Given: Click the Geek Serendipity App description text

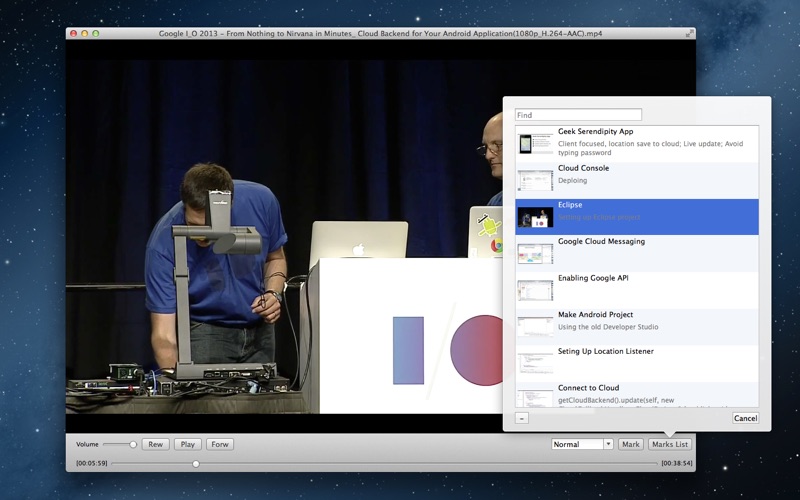Looking at the screenshot, I should pos(651,148).
